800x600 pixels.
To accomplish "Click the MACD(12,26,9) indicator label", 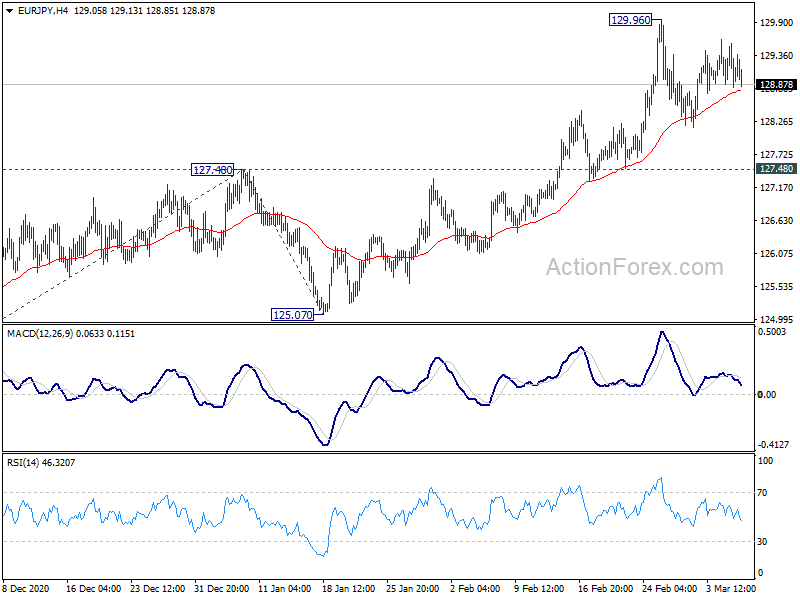I will pyautogui.click(x=41, y=334).
